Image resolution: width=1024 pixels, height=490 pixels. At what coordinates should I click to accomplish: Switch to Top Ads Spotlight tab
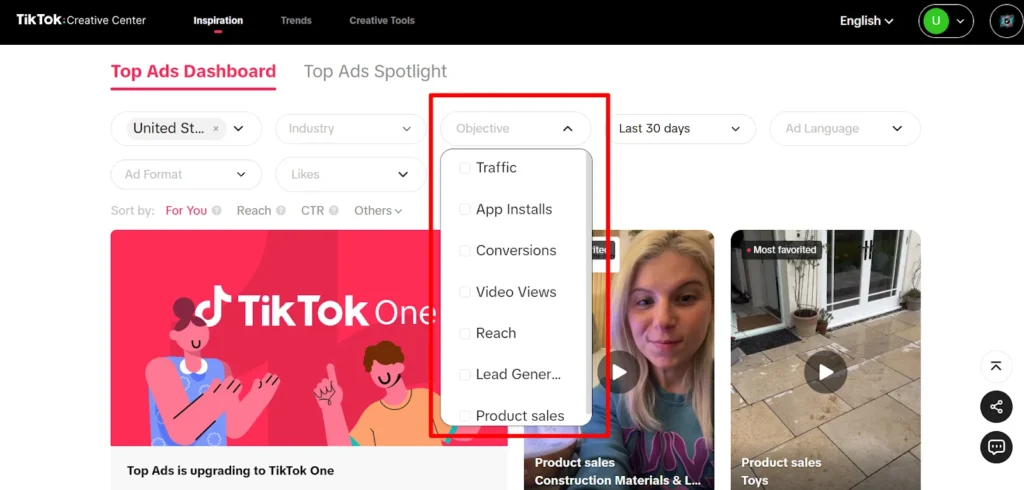pyautogui.click(x=375, y=72)
